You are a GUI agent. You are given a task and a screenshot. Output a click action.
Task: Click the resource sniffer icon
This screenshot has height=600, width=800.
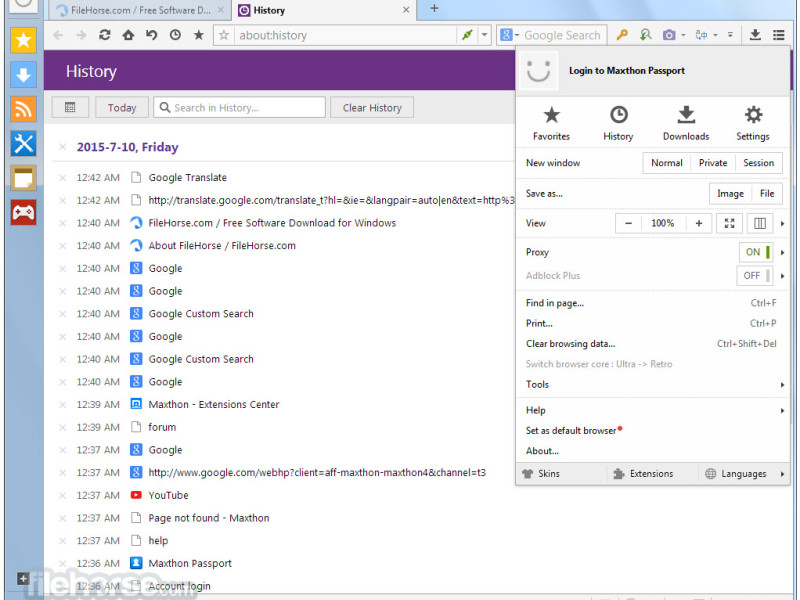coord(645,35)
